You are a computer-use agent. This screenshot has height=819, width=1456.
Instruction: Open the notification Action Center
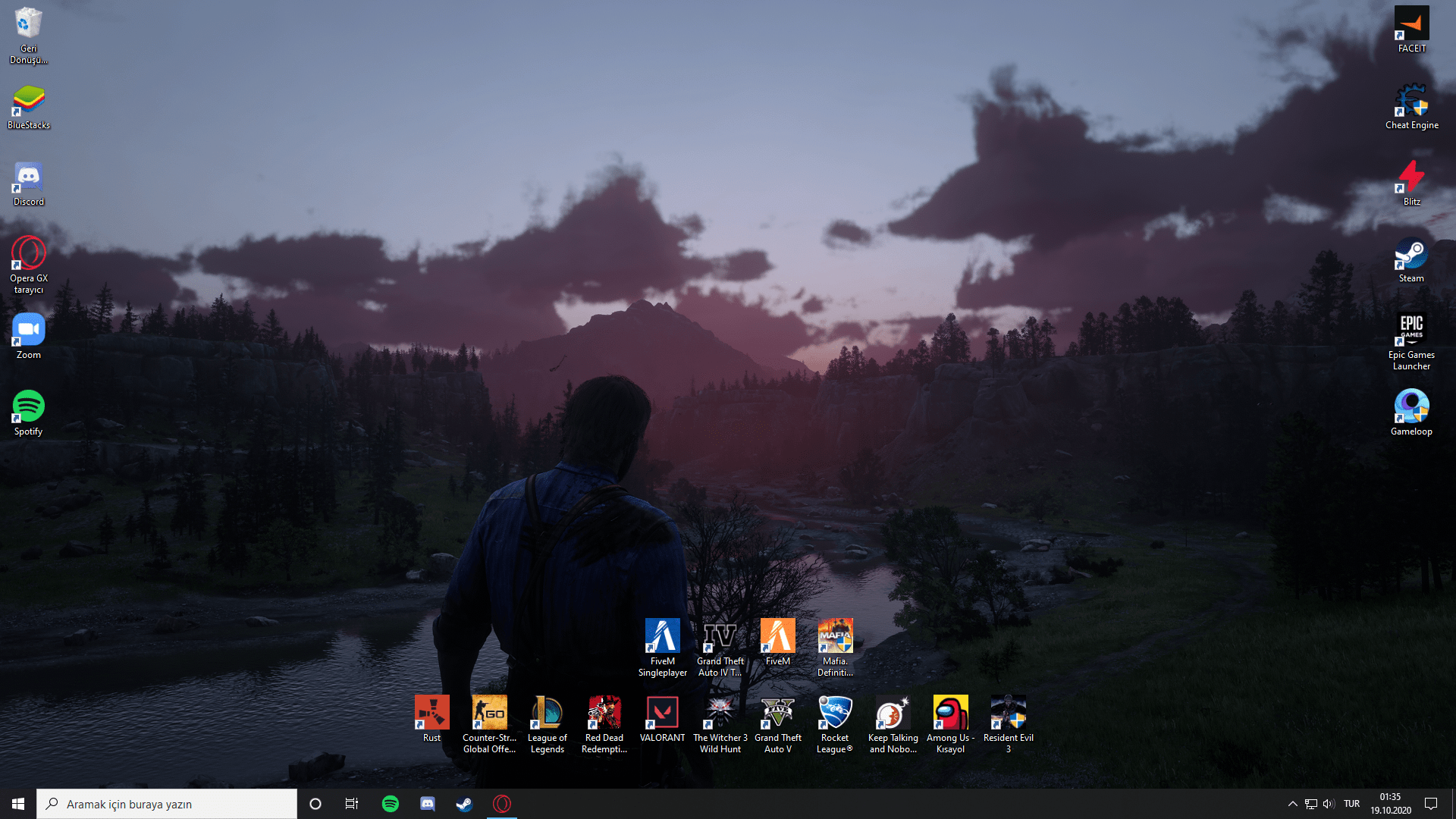click(x=1431, y=804)
